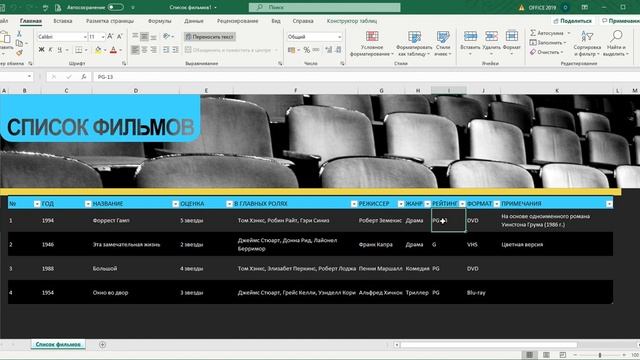
Task: Click the Очистить clear button
Action: pos(547,52)
